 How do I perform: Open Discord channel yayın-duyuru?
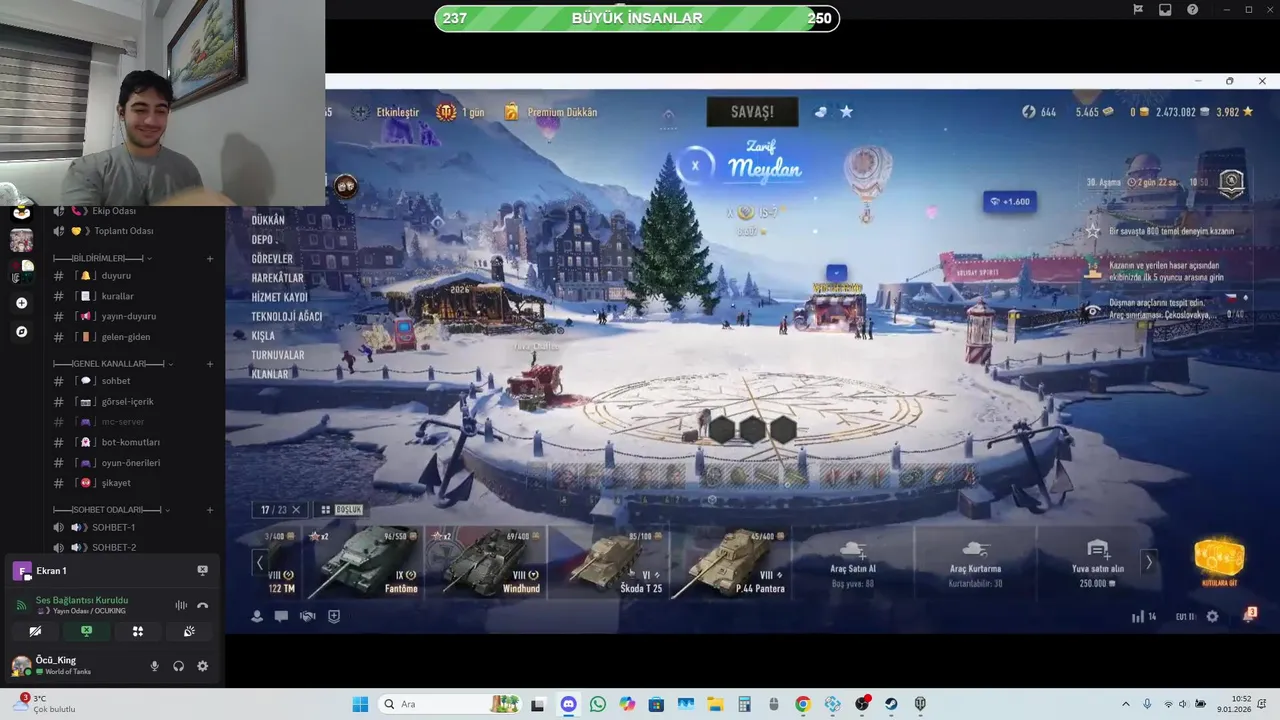pyautogui.click(x=128, y=316)
